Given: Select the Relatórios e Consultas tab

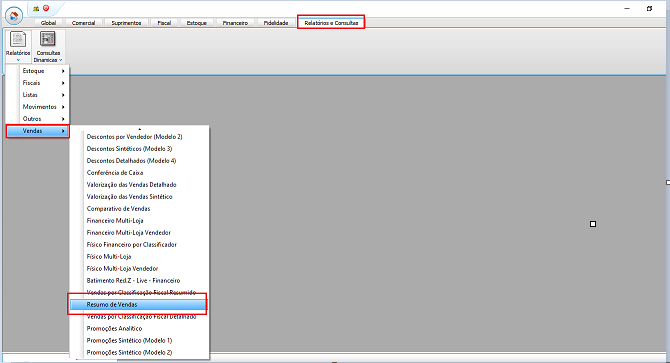Looking at the screenshot, I should point(331,23).
